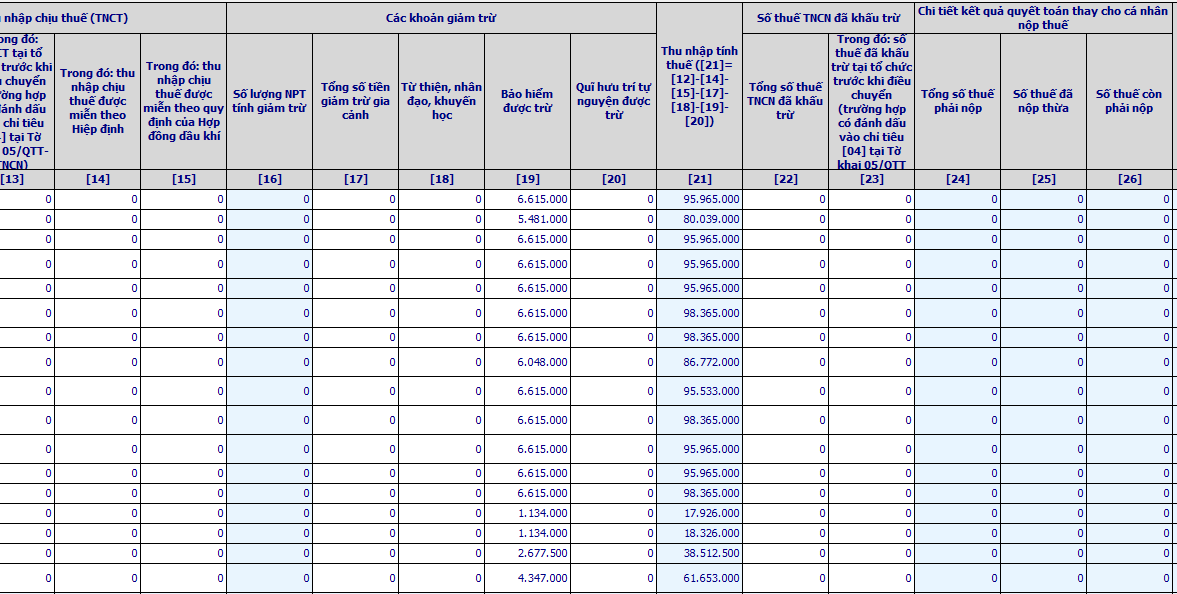The image size is (1177, 594).
Task: Select the 'Số lượng NPT tính giảm trừ' header
Action: click(269, 101)
